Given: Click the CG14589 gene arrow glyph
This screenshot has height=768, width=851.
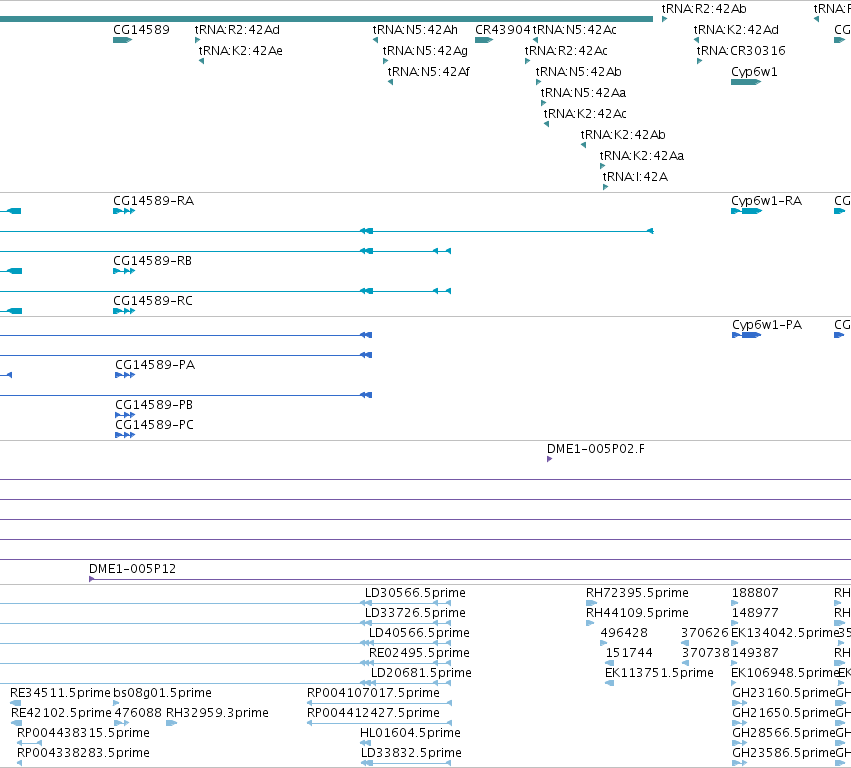Looking at the screenshot, I should pos(123,40).
